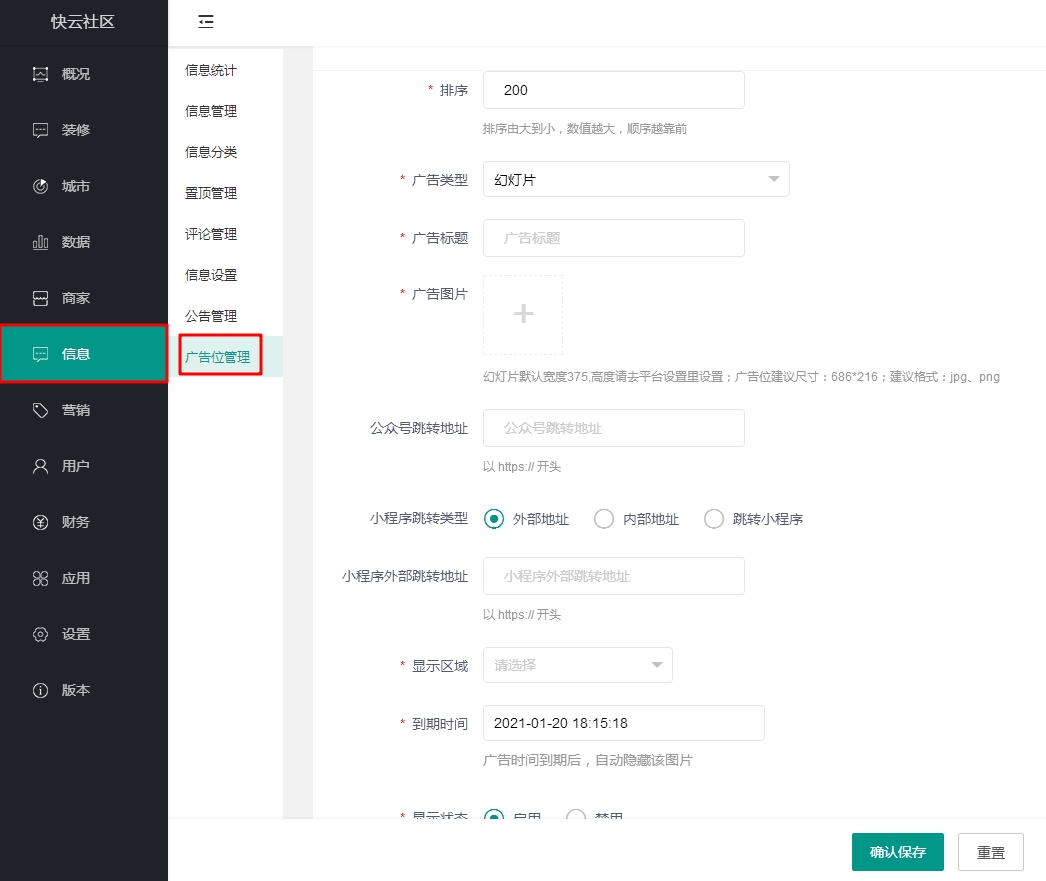Image resolution: width=1046 pixels, height=881 pixels.
Task: Open the 概况 overview icon in sidebar
Action: point(41,74)
